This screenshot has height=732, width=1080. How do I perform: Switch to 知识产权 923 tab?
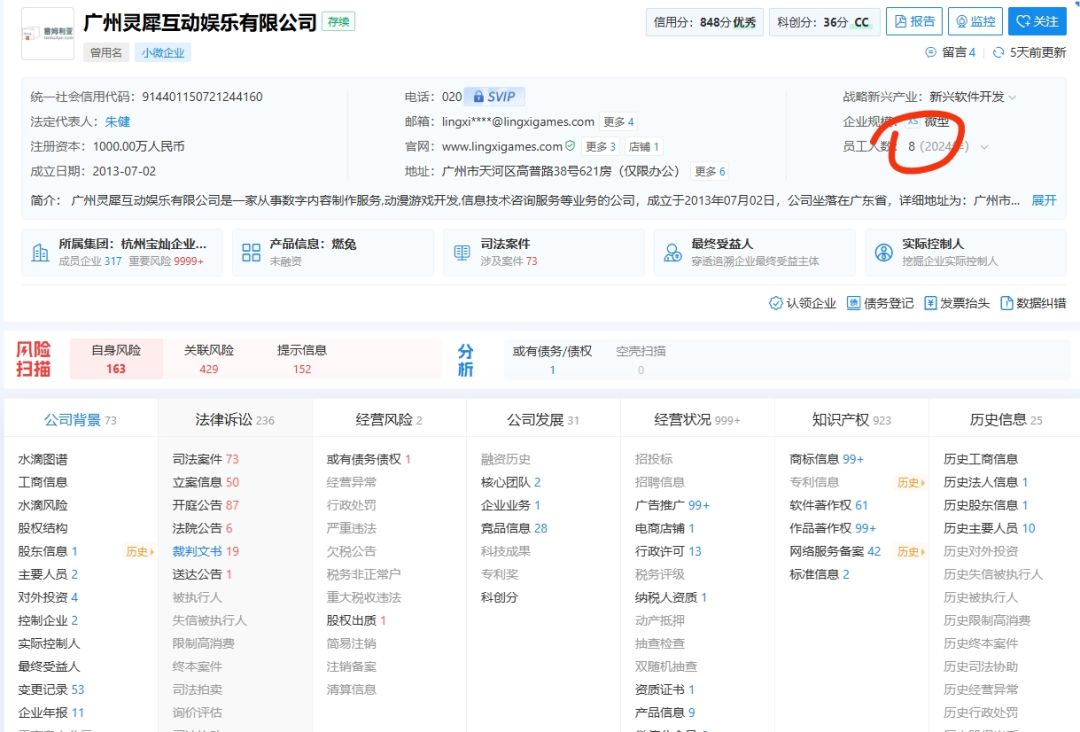[851, 419]
